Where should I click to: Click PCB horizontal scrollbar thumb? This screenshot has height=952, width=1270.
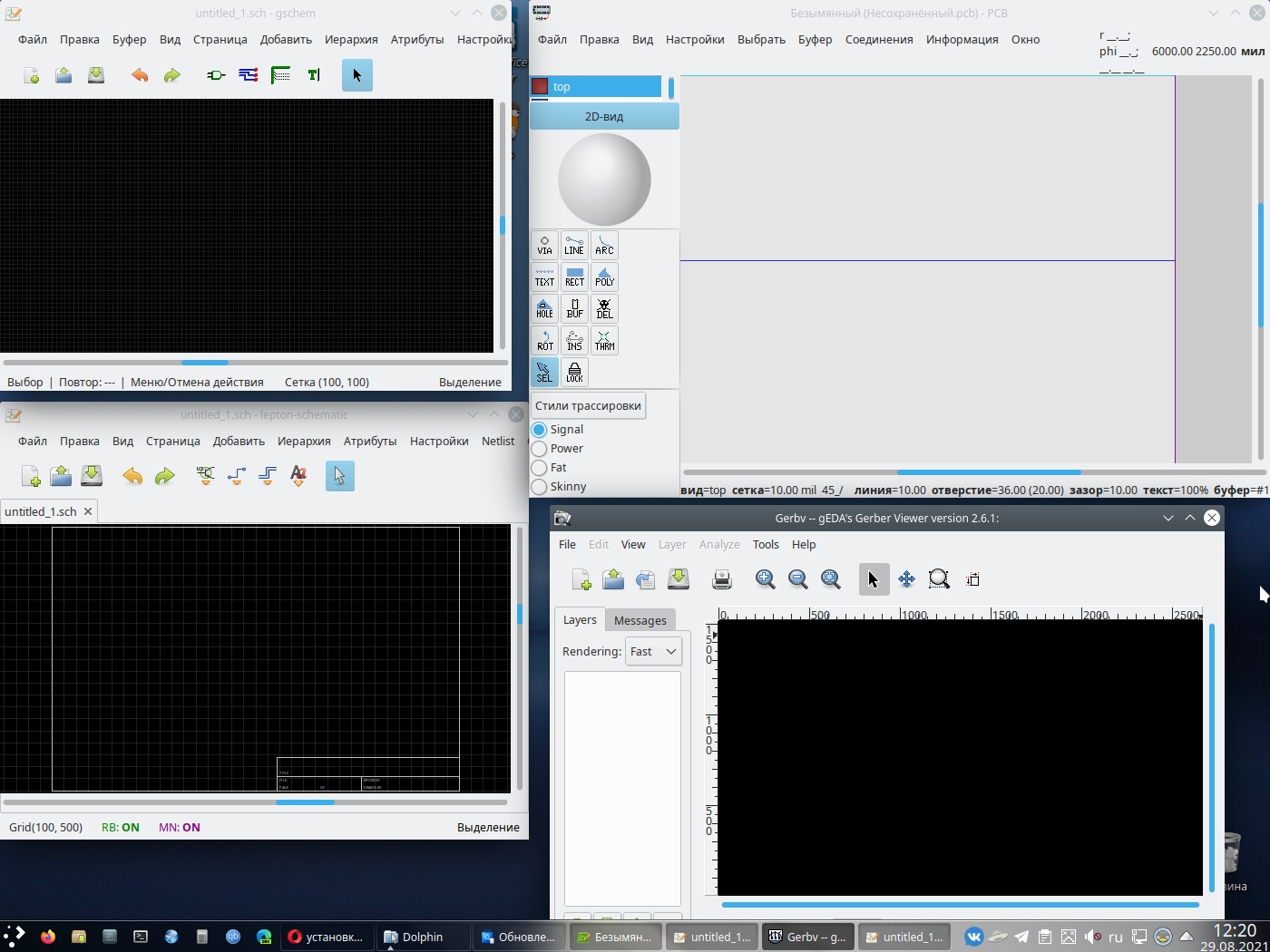(989, 472)
